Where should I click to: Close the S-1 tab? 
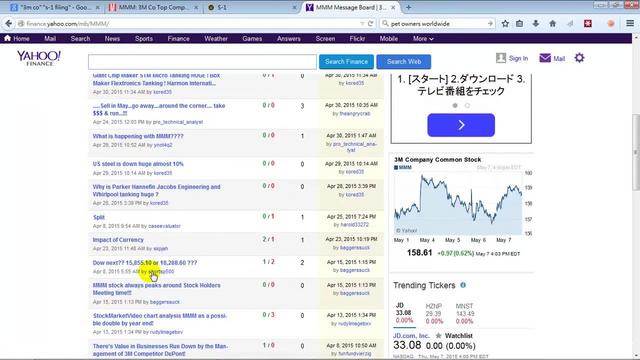tap(294, 7)
